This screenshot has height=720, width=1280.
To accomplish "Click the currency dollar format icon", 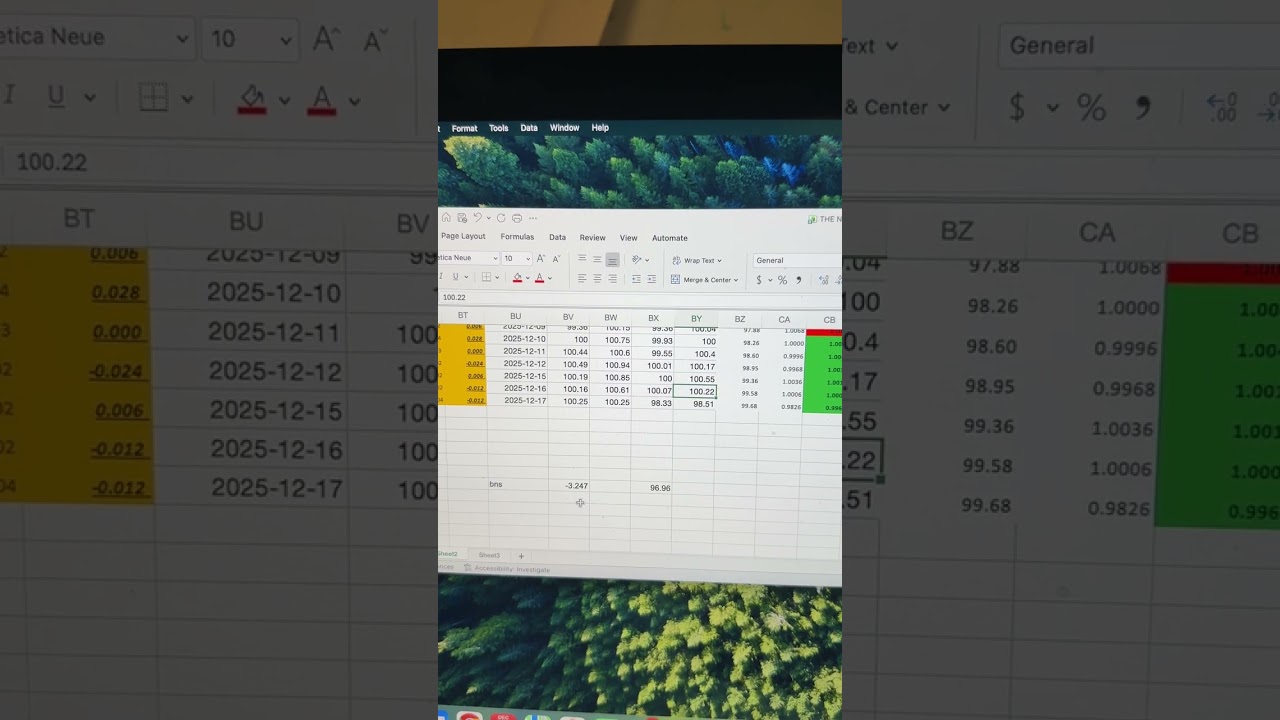I will (x=759, y=280).
